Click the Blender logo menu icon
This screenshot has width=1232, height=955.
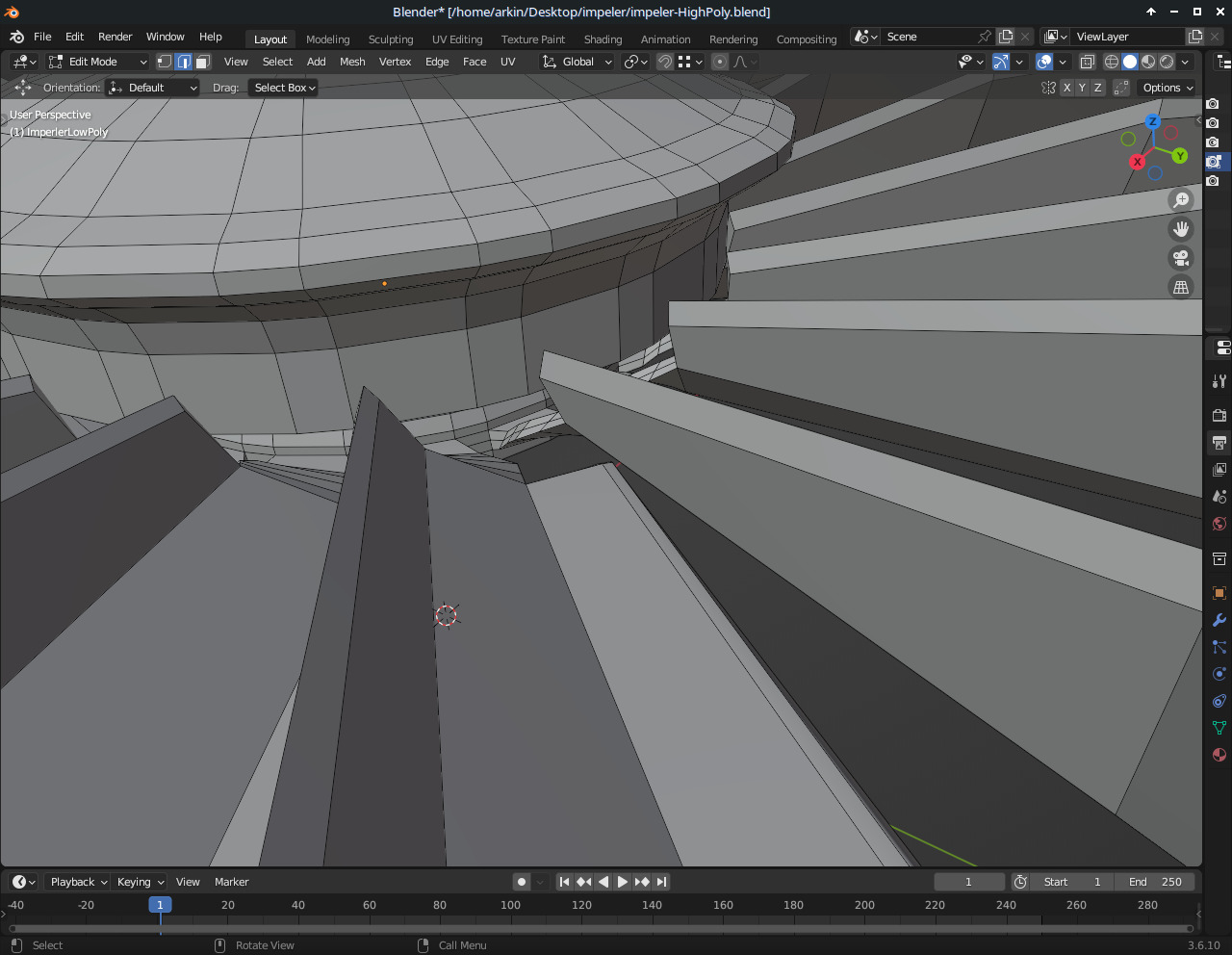click(x=16, y=37)
